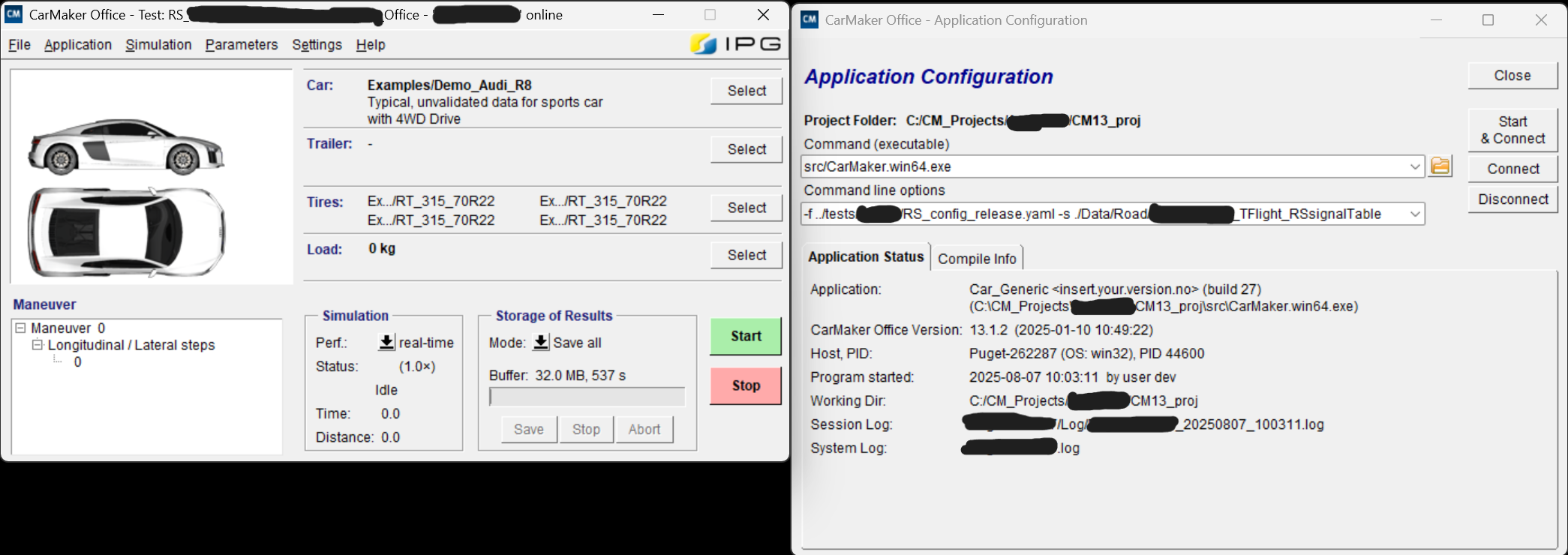Open the Application menu
This screenshot has width=1568, height=555.
(78, 45)
